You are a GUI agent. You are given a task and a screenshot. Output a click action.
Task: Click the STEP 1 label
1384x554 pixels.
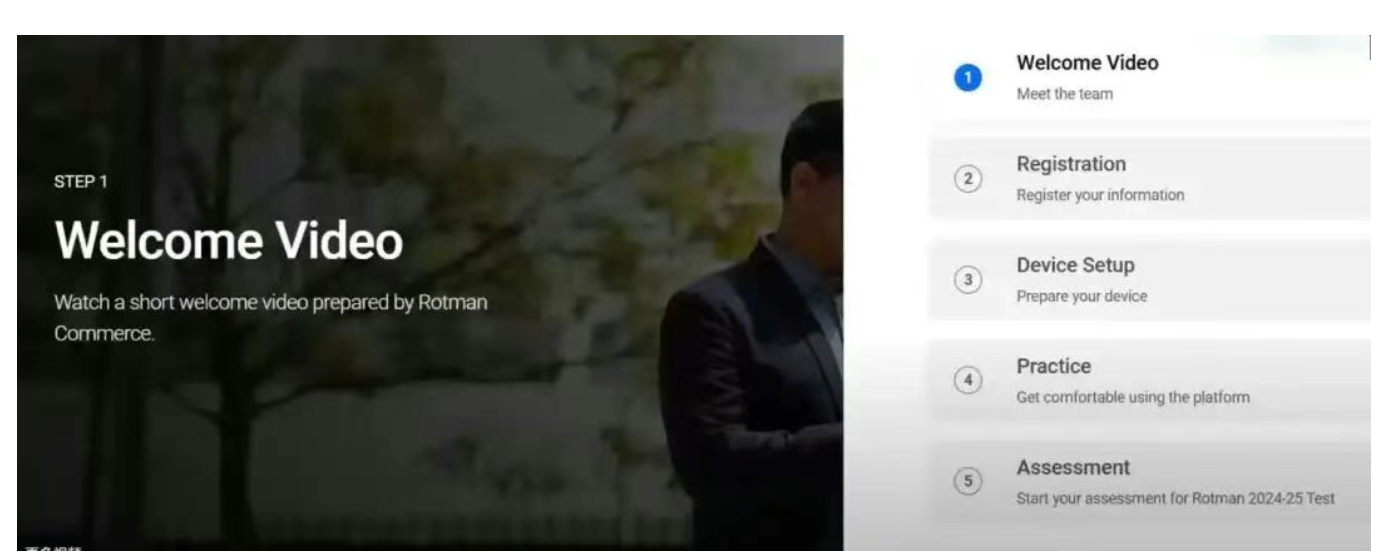[80, 182]
